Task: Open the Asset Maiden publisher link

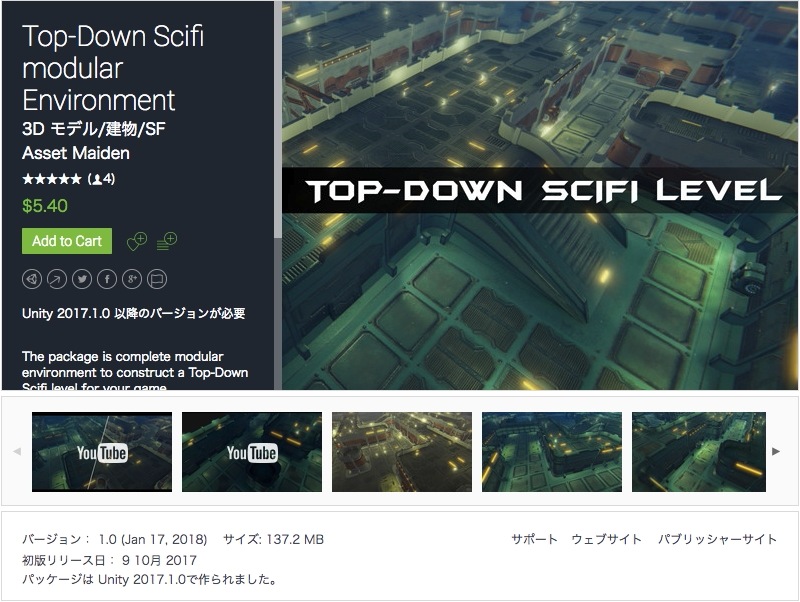Action: tap(76, 153)
